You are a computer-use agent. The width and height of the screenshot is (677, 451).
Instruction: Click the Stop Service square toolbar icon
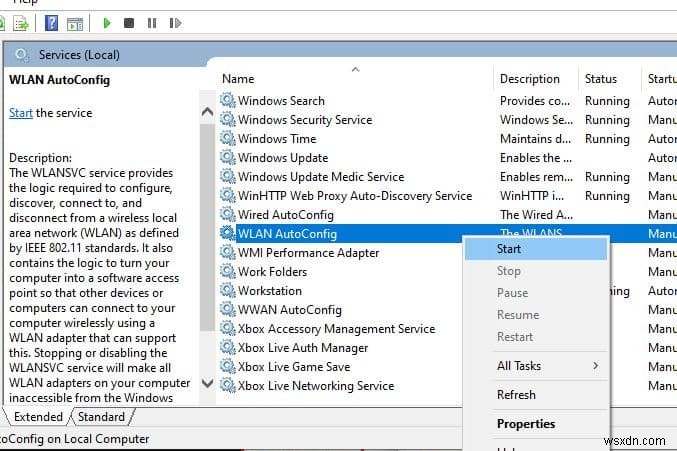(129, 23)
